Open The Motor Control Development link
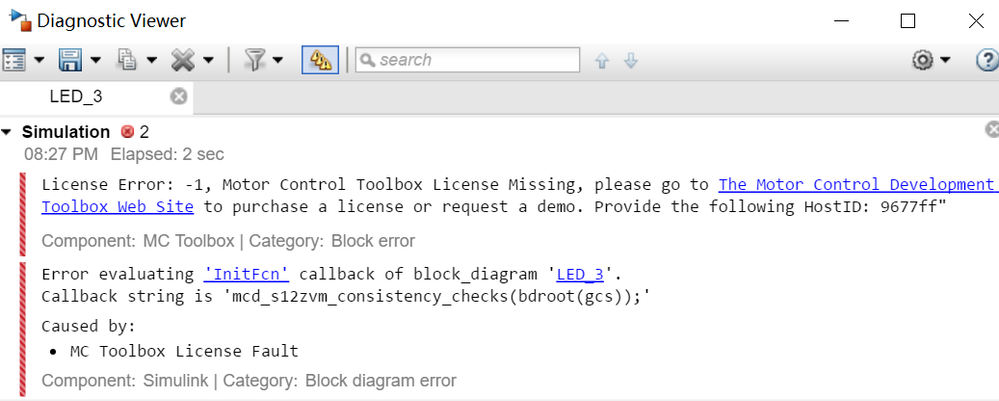 coord(857,185)
